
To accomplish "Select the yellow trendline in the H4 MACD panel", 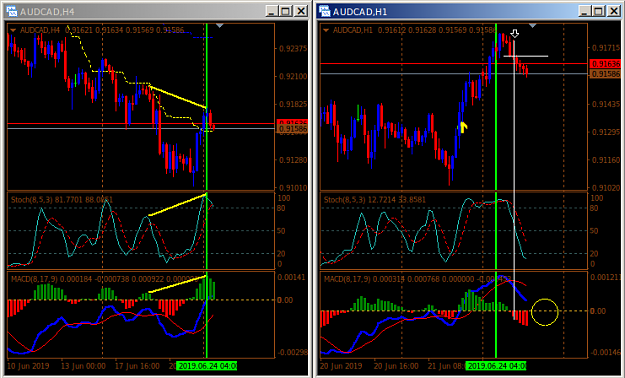I will (178, 284).
